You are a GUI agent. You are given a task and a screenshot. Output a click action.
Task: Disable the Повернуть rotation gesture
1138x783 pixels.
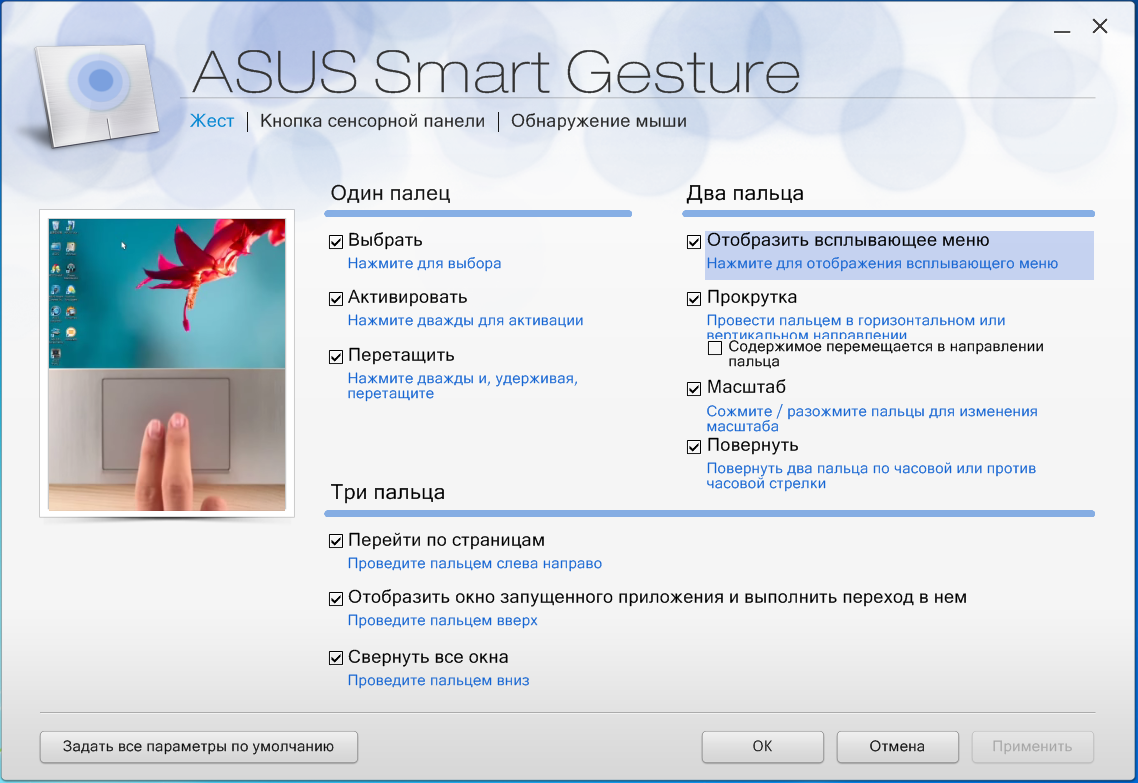tap(694, 447)
